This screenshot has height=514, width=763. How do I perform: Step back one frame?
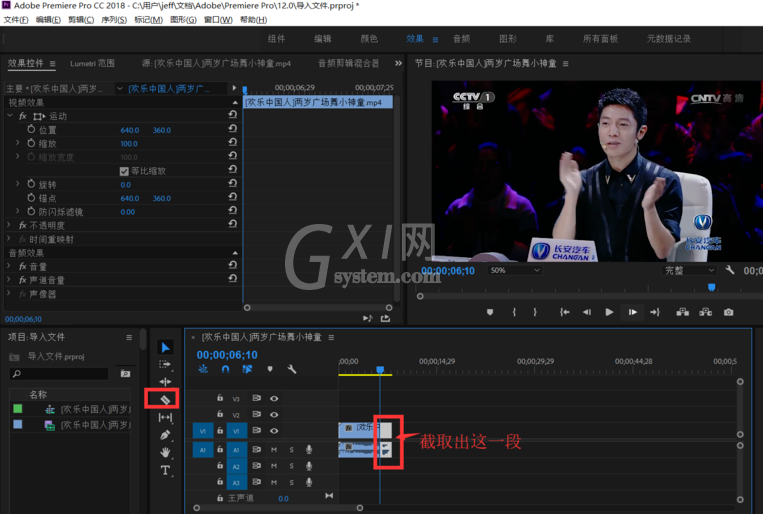587,312
